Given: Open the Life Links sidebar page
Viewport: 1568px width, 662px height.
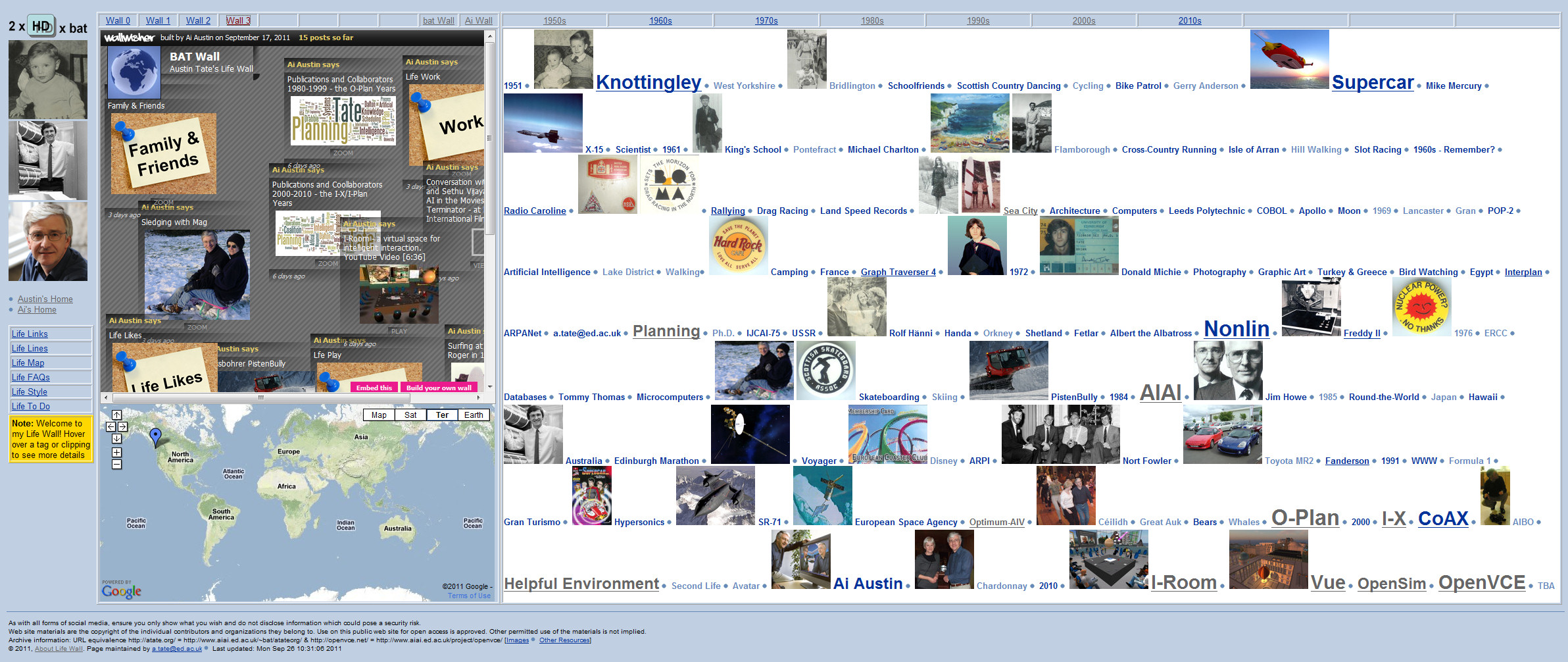Looking at the screenshot, I should coord(30,334).
